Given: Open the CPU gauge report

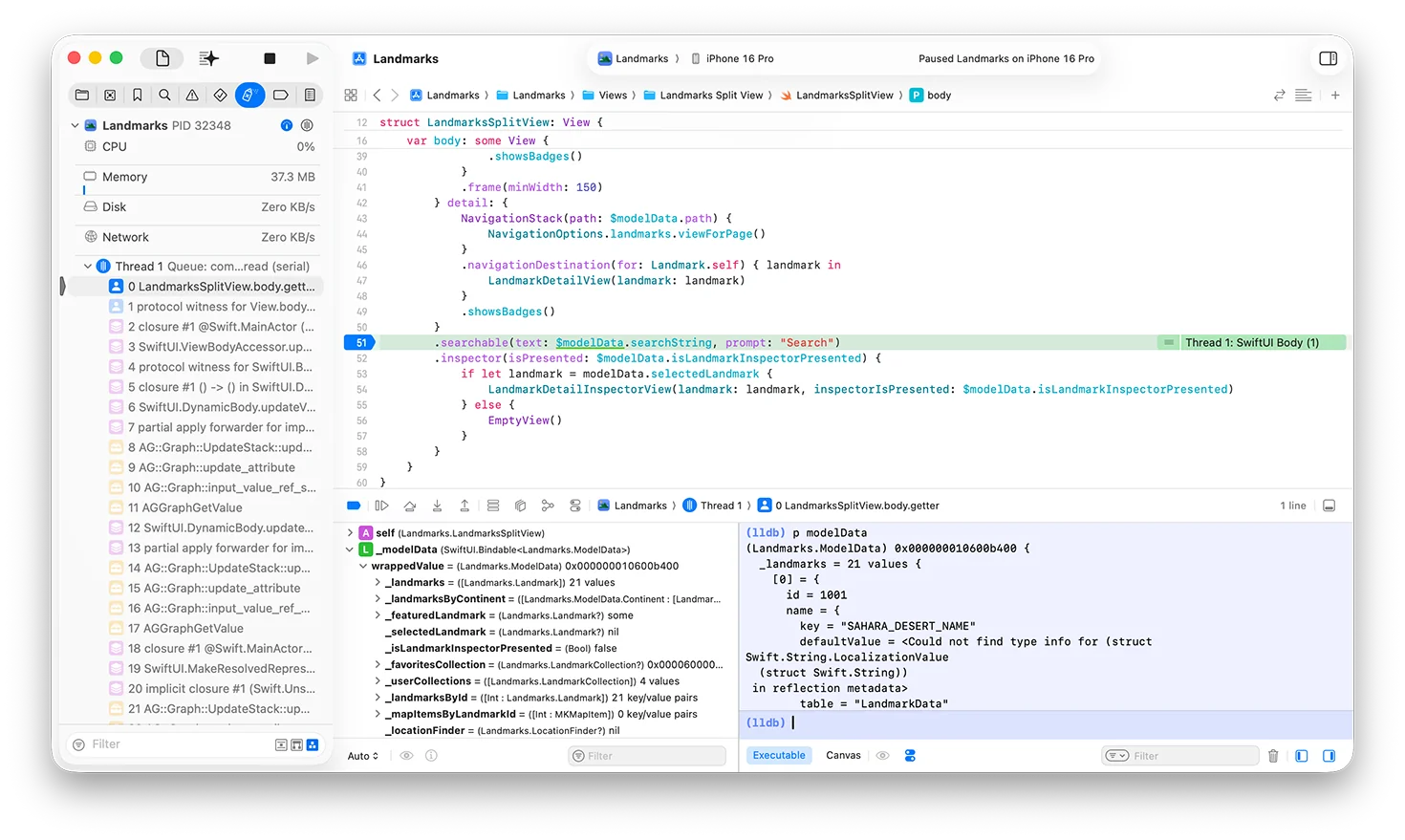Looking at the screenshot, I should point(198,146).
